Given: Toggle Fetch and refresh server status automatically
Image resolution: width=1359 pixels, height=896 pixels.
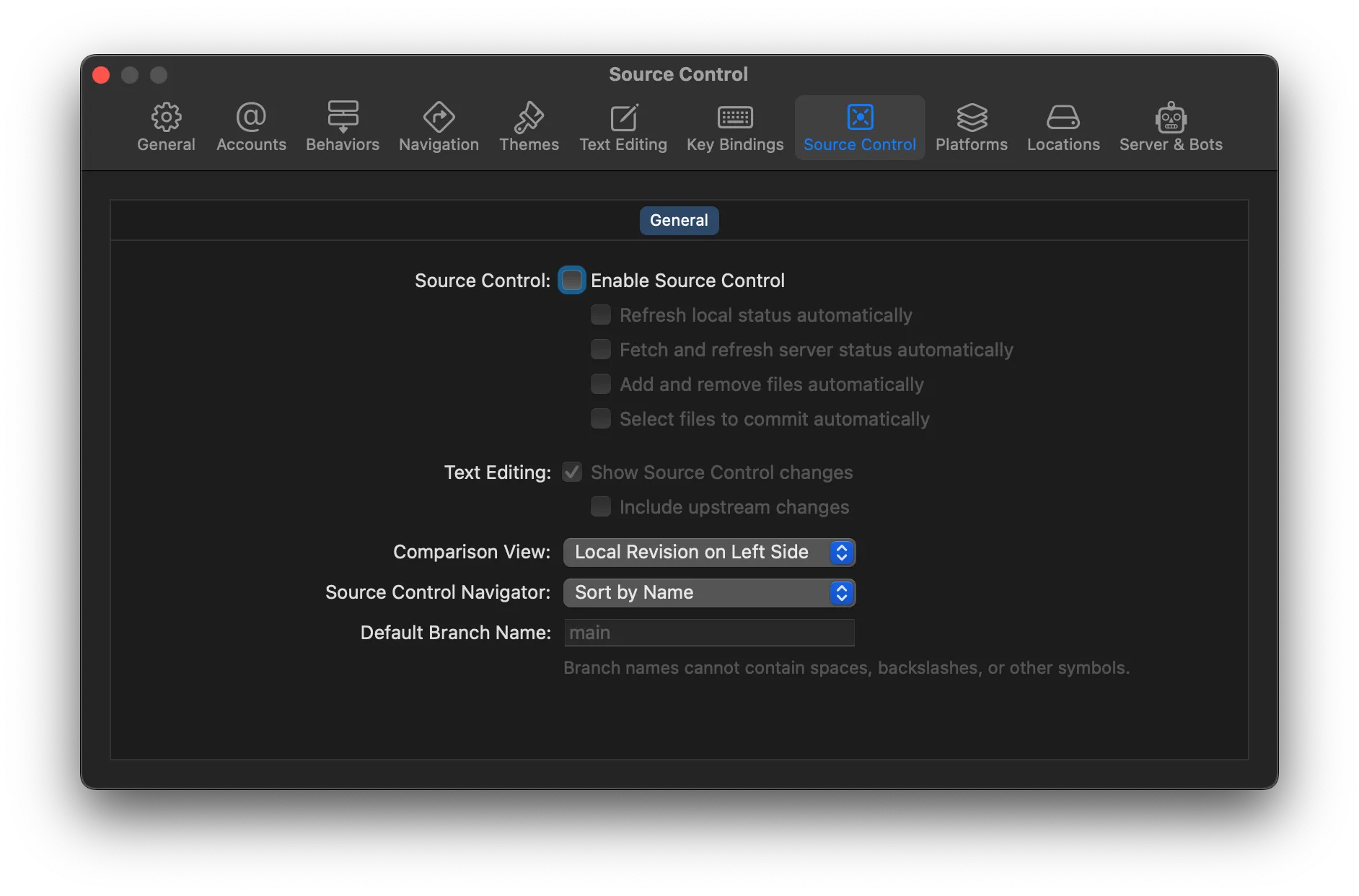Looking at the screenshot, I should 601,349.
